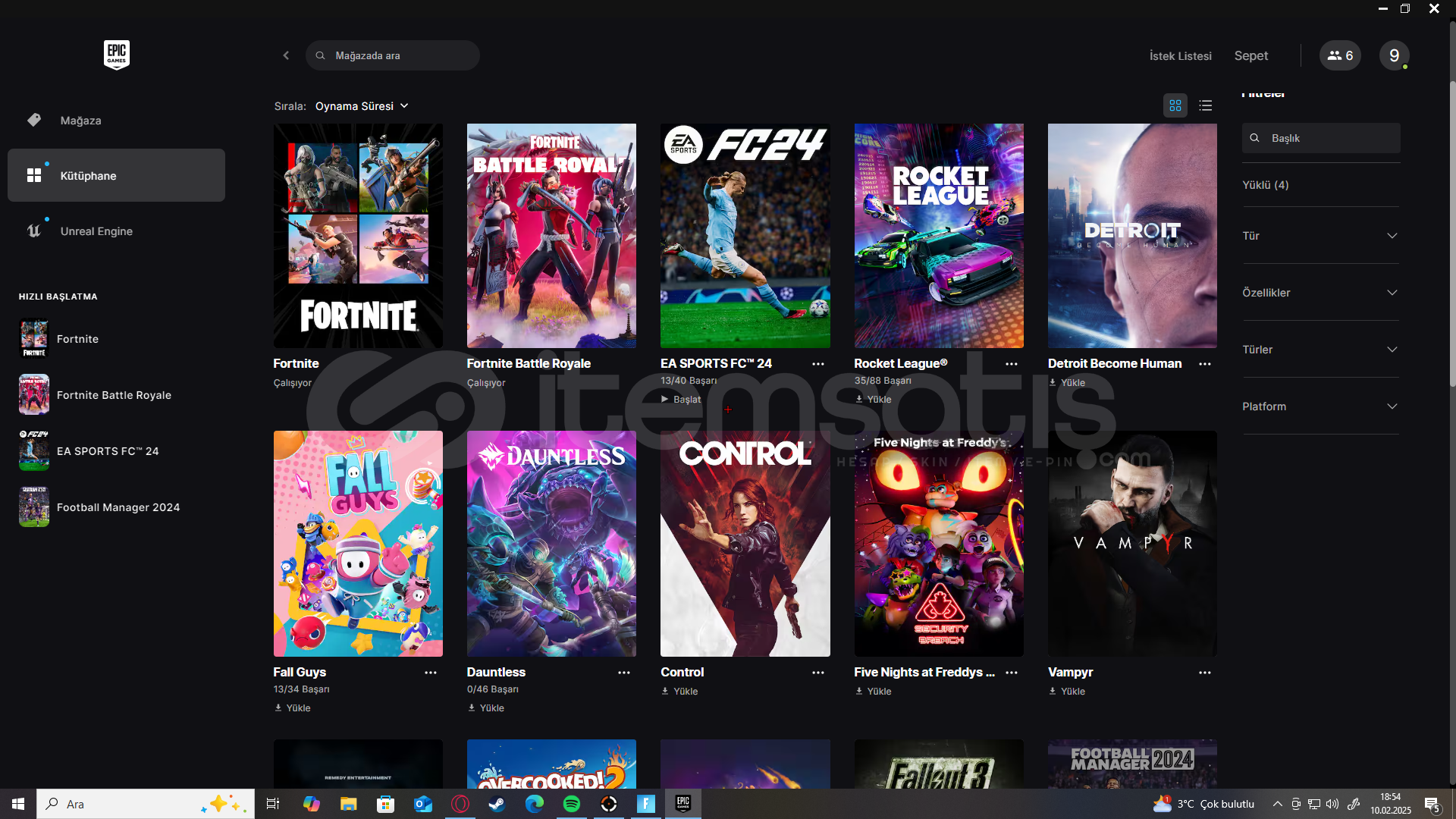
Task: Click Yükle under Fall Guys
Action: tap(293, 708)
